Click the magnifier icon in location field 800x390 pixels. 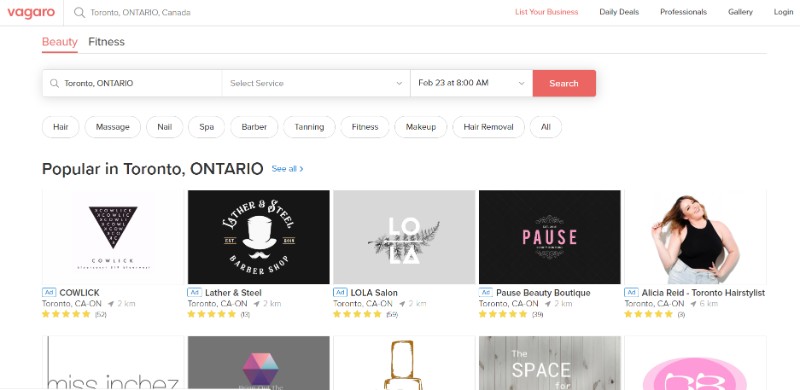coord(54,83)
